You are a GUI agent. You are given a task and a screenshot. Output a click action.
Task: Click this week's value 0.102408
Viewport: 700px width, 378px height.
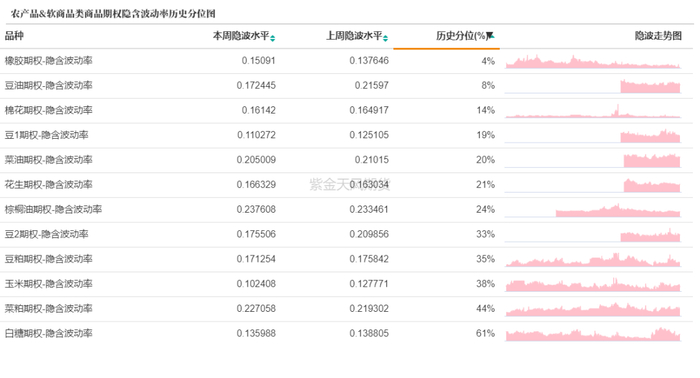pyautogui.click(x=256, y=283)
